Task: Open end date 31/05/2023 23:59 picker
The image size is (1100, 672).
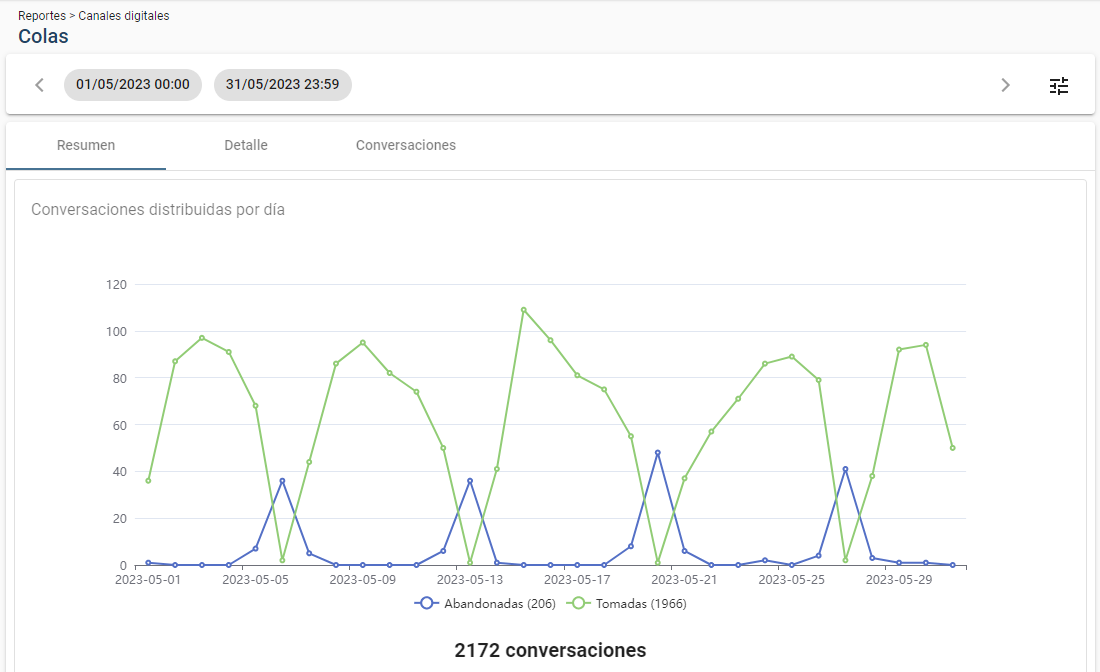Action: pos(283,85)
